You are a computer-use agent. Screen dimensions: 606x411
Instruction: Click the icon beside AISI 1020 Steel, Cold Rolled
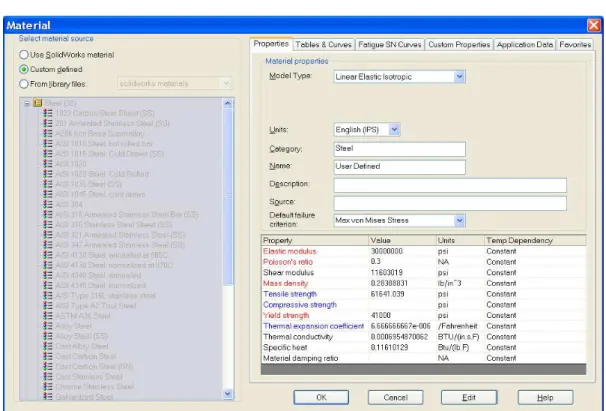tap(48, 174)
